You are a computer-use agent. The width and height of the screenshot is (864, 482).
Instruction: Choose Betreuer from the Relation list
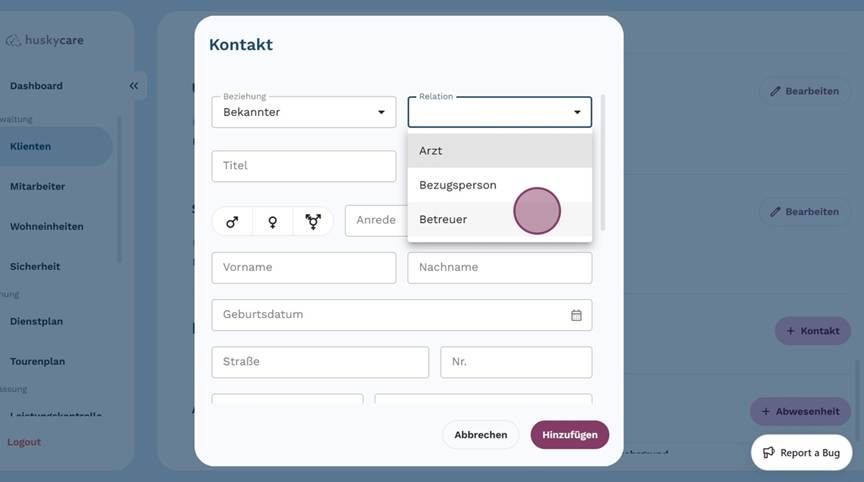(x=500, y=219)
